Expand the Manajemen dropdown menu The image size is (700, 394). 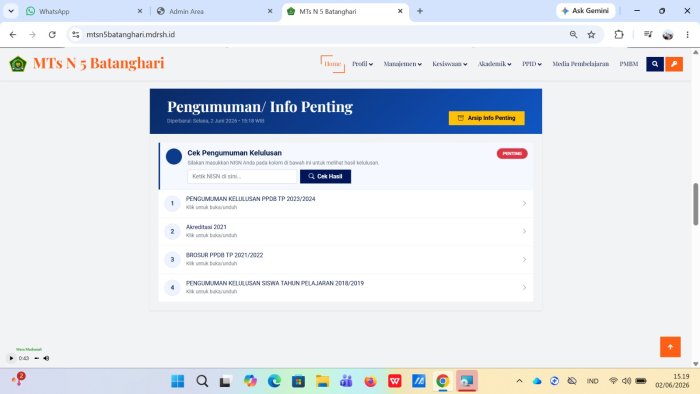pyautogui.click(x=402, y=64)
